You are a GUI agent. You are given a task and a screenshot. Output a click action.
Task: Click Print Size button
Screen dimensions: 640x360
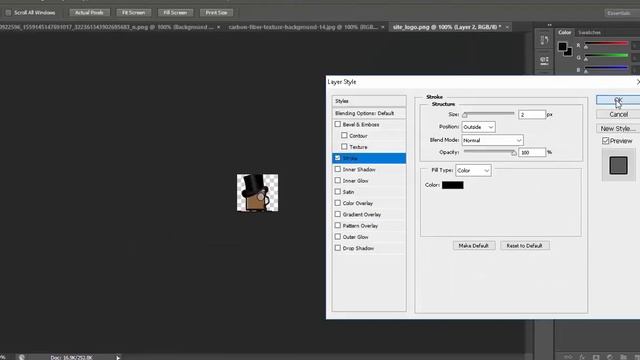pos(216,13)
